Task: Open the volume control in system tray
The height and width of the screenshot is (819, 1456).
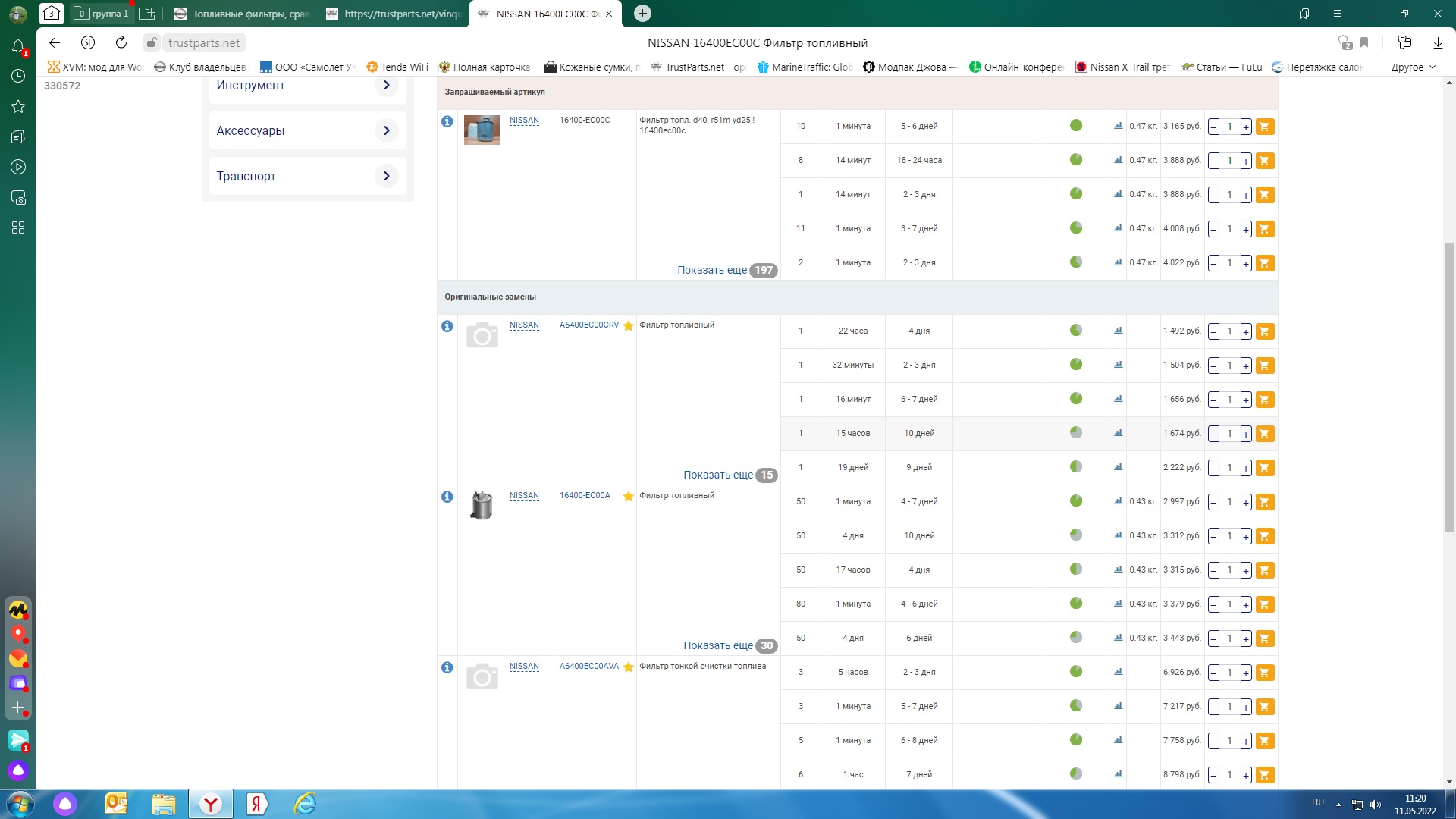Action: pyautogui.click(x=1376, y=805)
